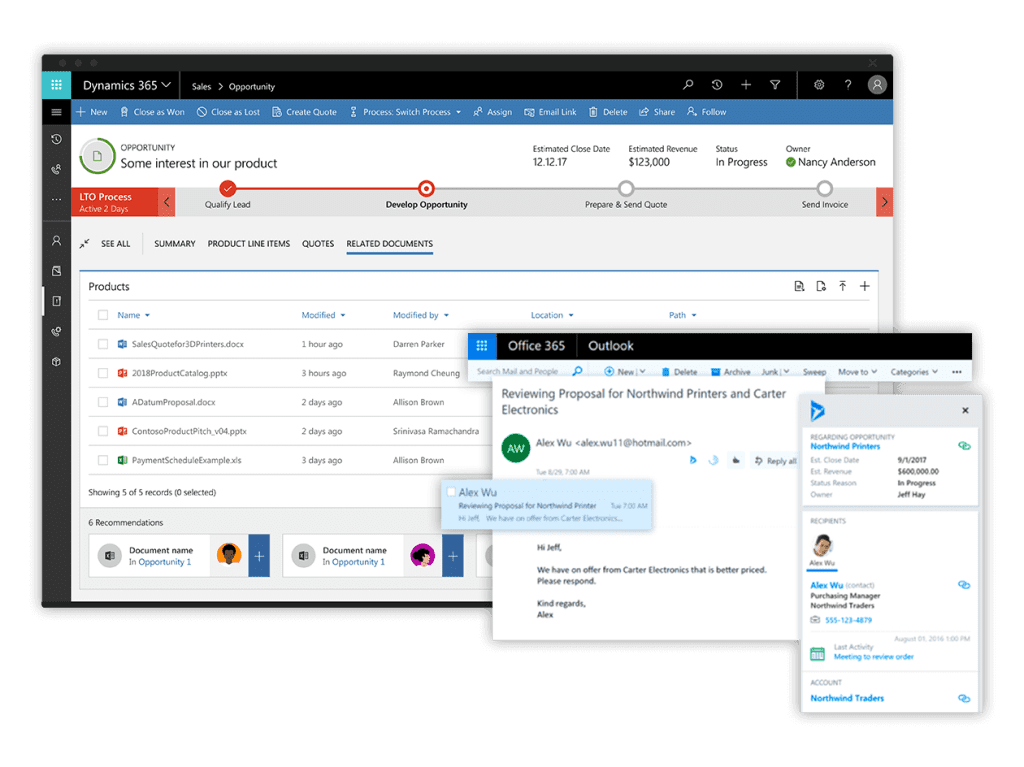1024x767 pixels.
Task: Open the advanced find filter icon
Action: tap(775, 85)
